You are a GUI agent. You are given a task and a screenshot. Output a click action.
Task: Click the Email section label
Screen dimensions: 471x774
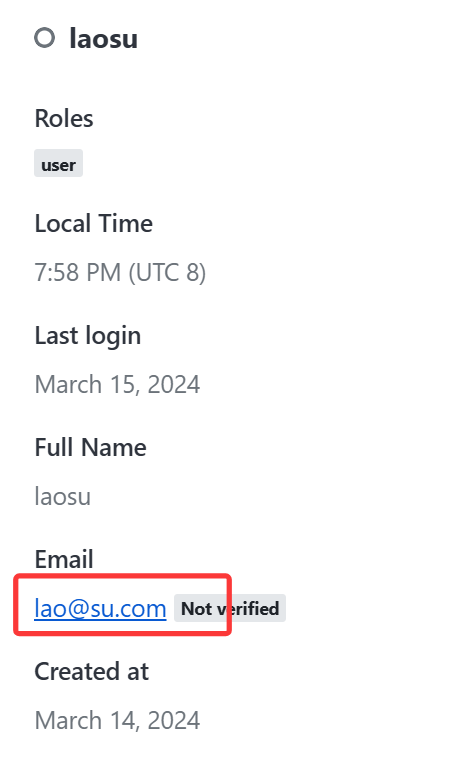(x=64, y=559)
